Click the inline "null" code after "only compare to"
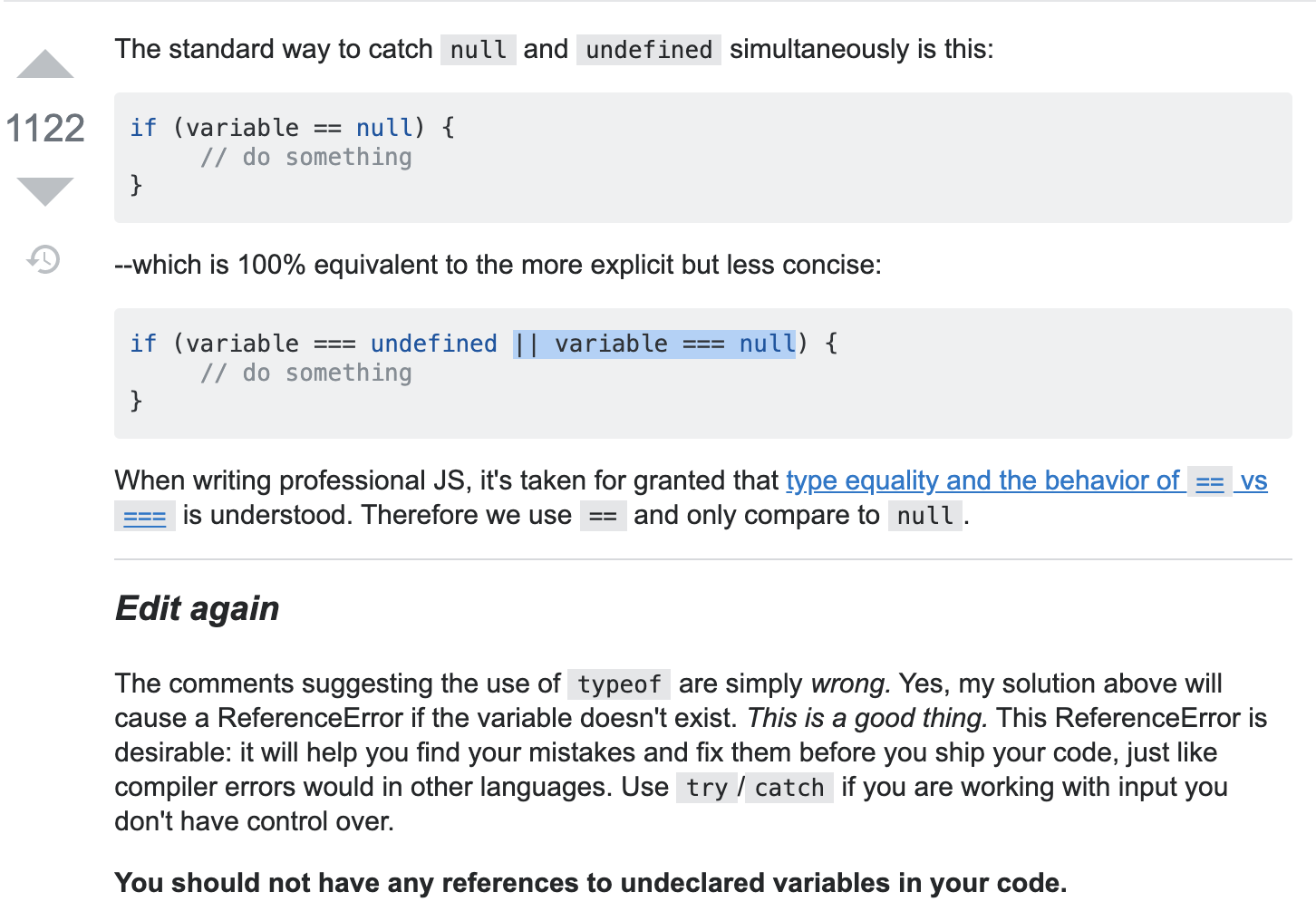 pyautogui.click(x=924, y=516)
